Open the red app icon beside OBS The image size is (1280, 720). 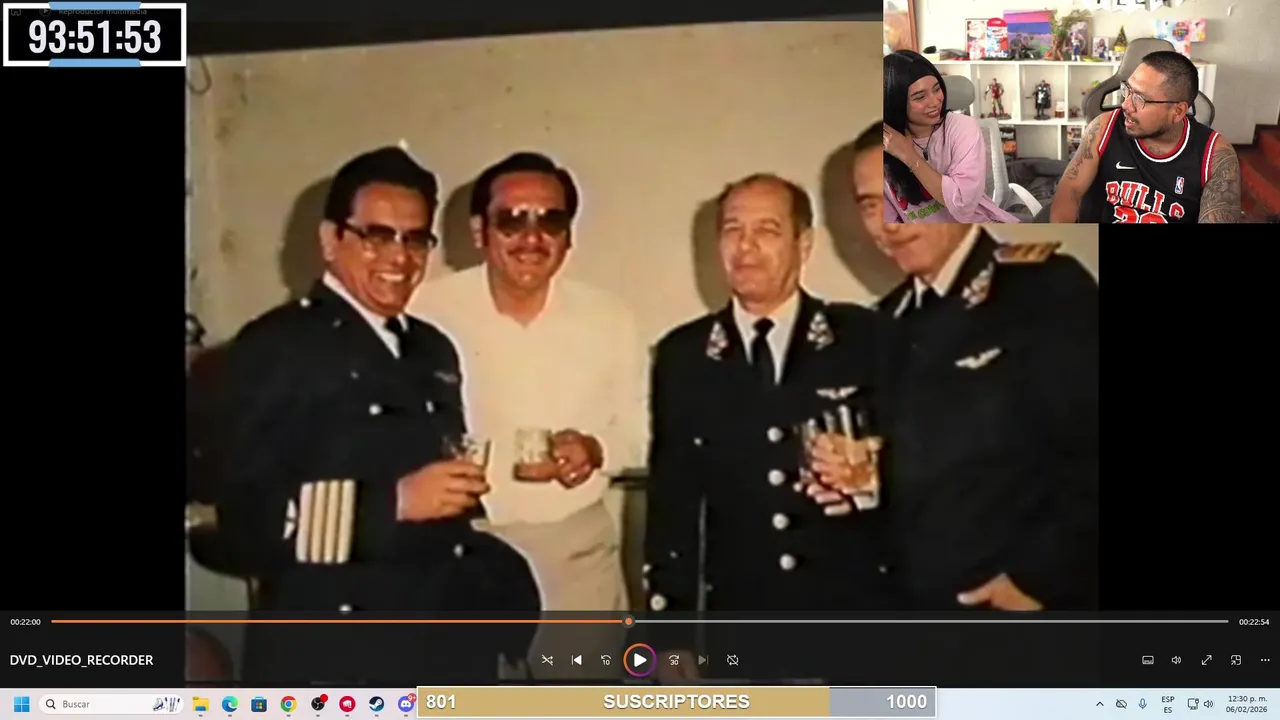coord(347,704)
